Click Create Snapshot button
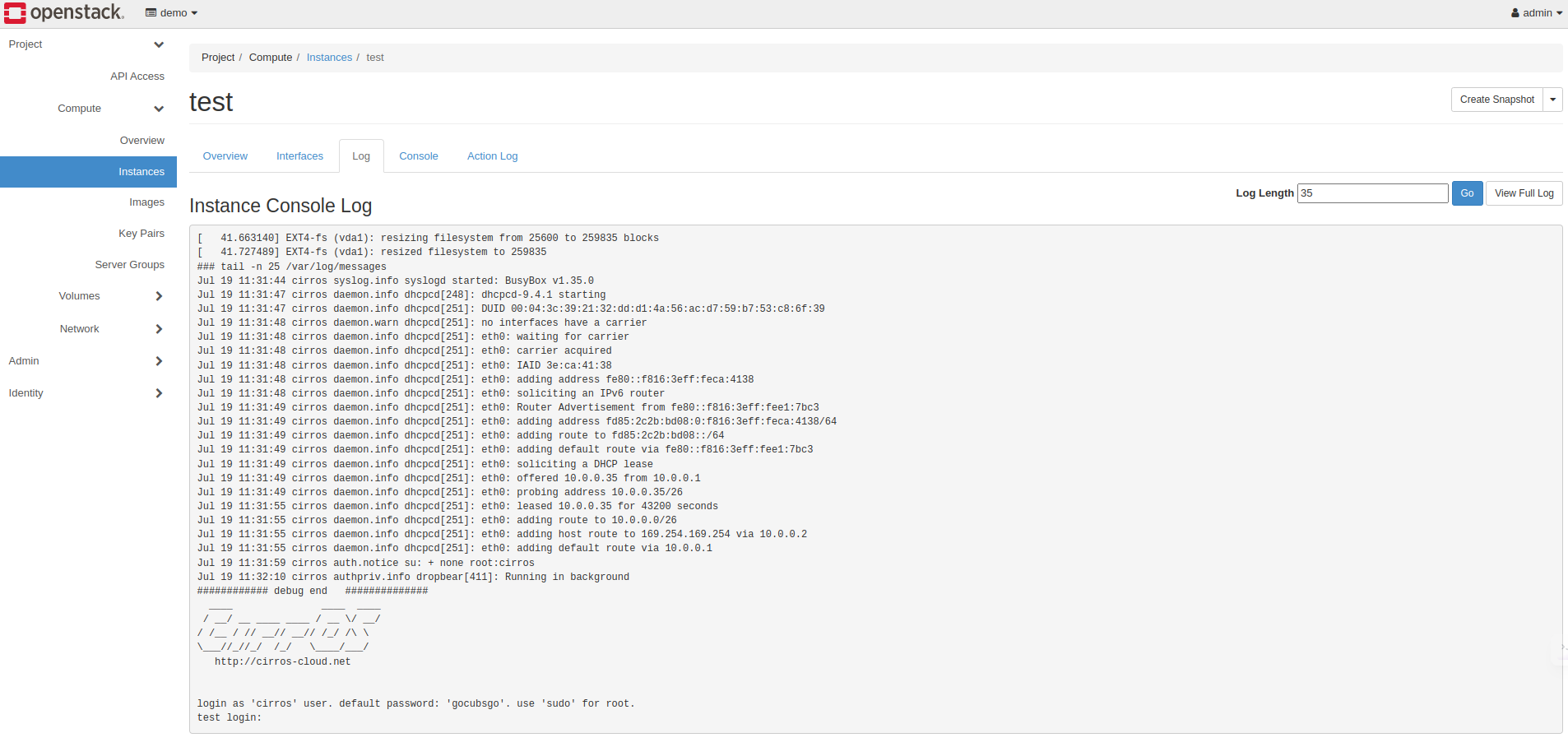Viewport: 1568px width, 747px height. click(1496, 100)
